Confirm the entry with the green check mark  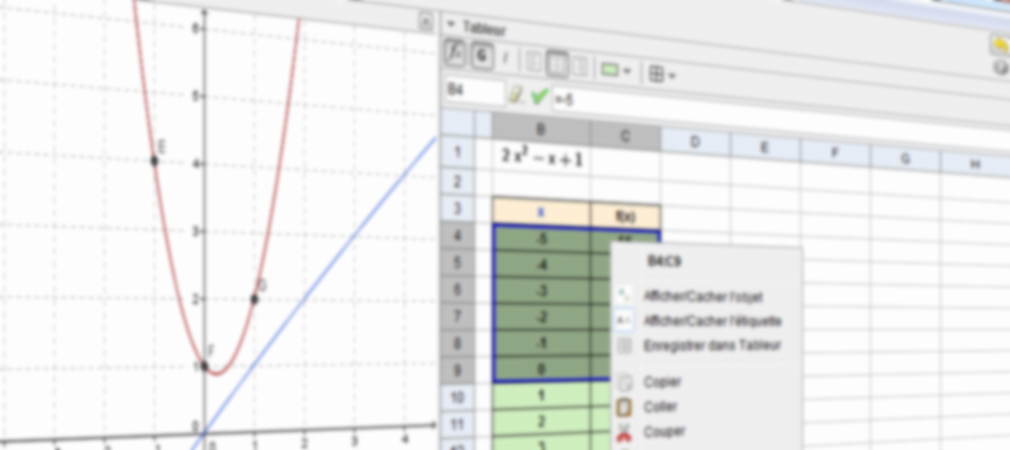540,97
